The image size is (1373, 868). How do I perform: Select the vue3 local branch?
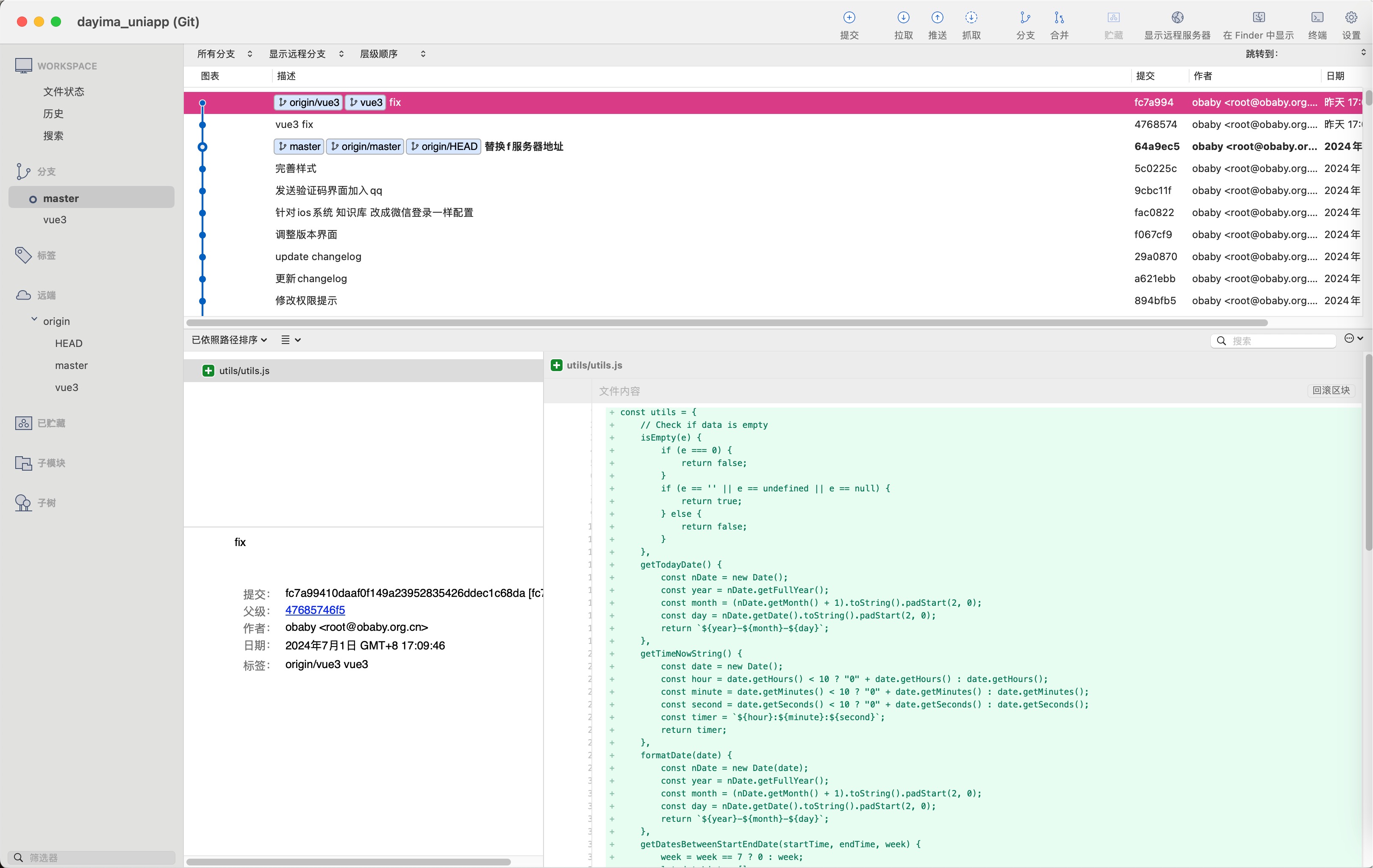pyautogui.click(x=55, y=219)
